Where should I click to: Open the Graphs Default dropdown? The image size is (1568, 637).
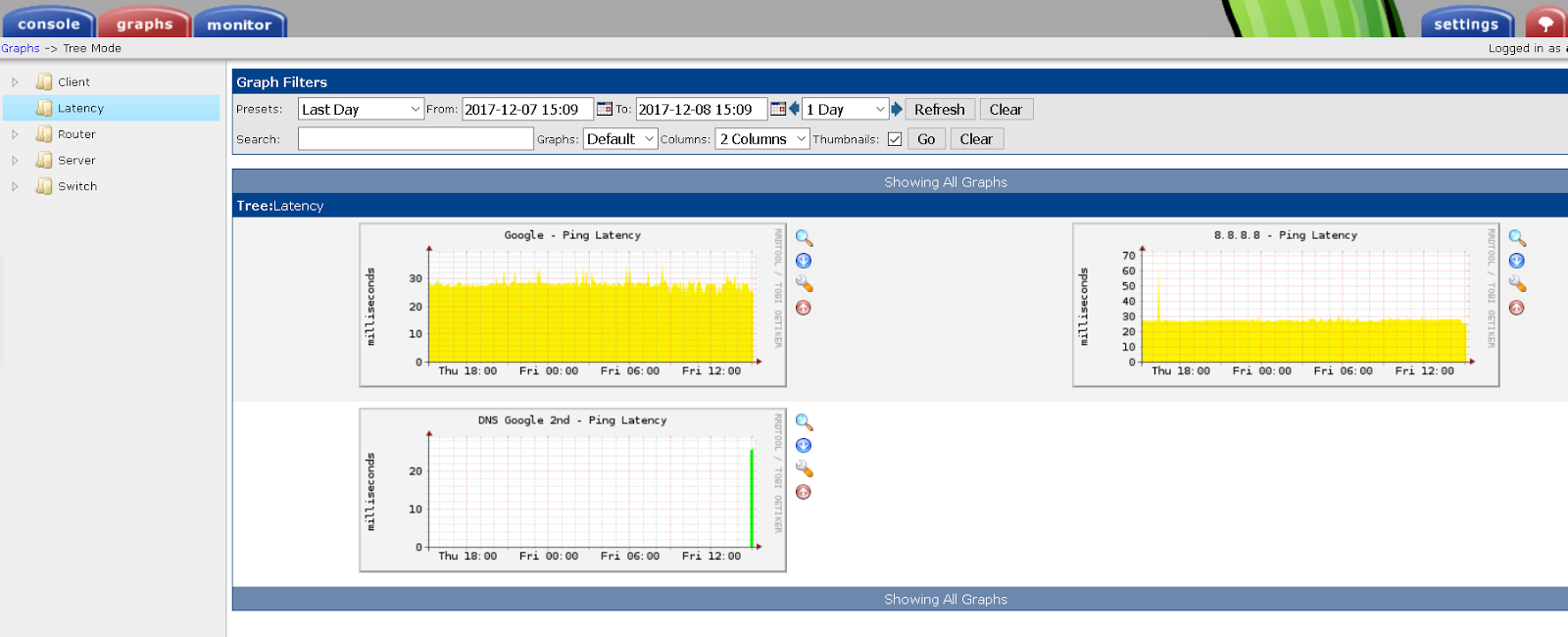coord(620,139)
